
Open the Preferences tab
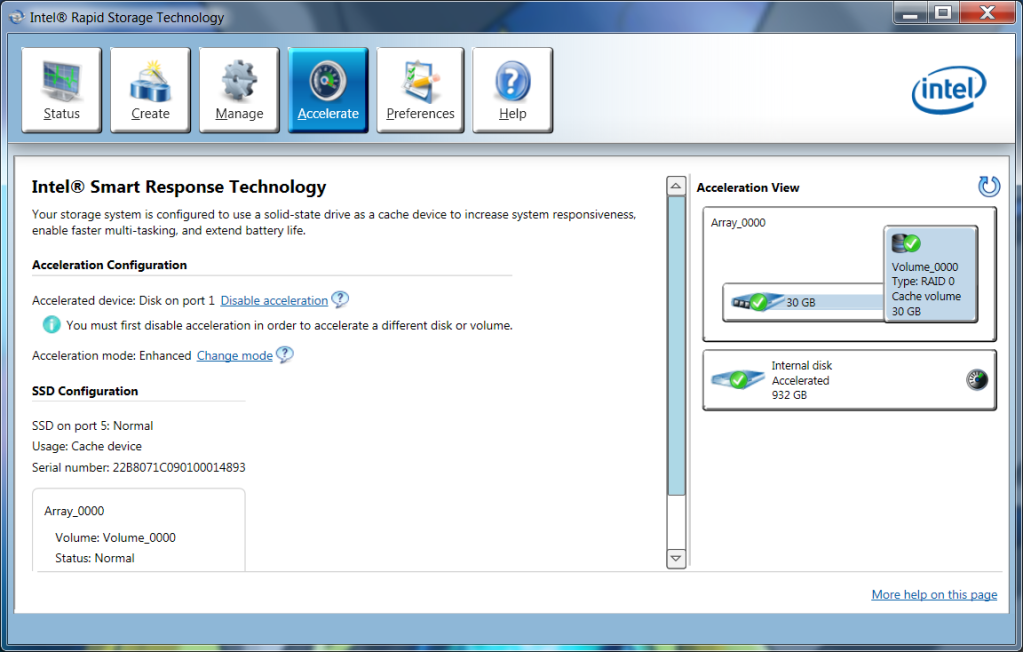(x=420, y=90)
